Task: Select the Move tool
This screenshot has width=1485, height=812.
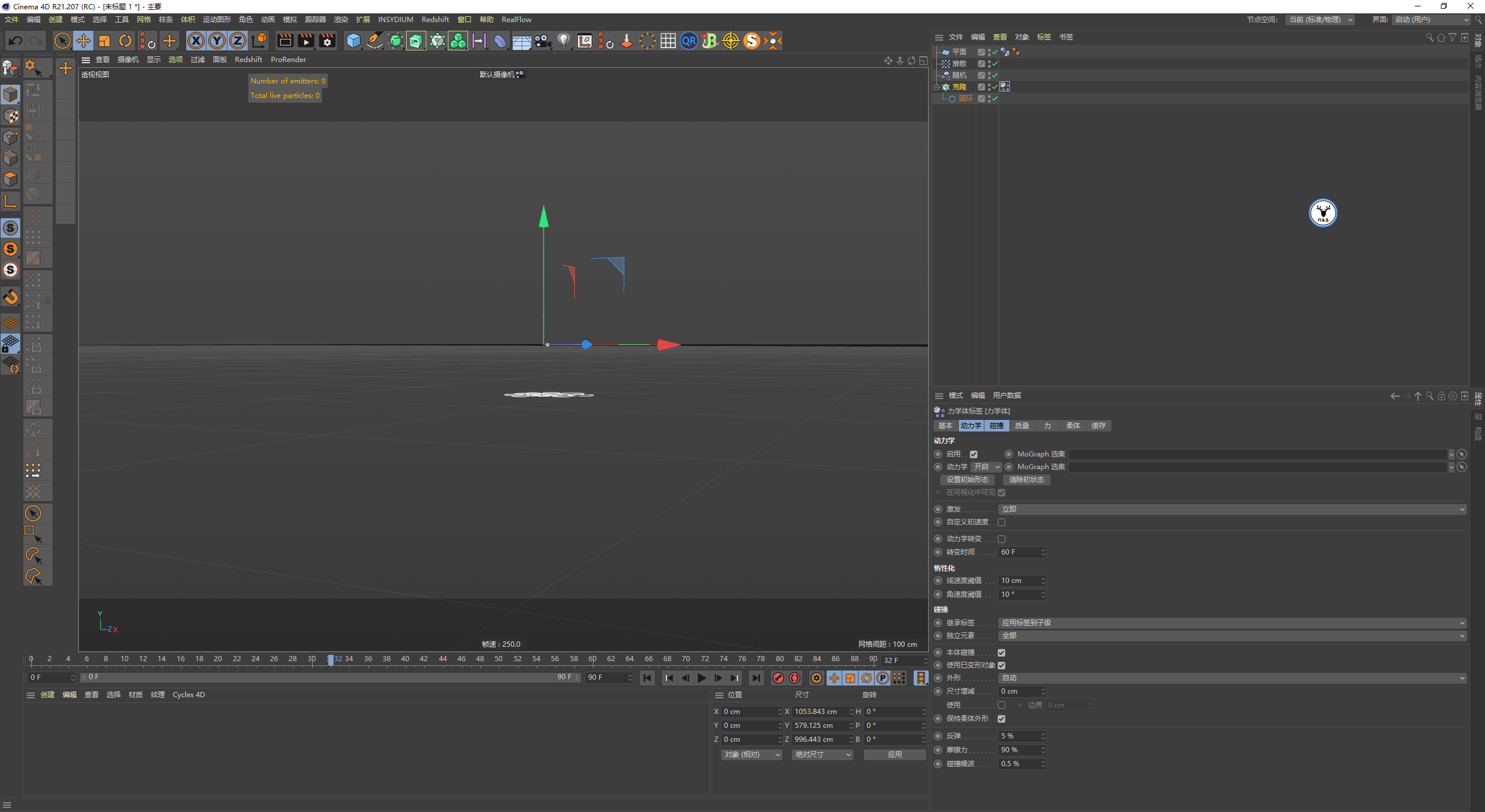Action: click(84, 41)
